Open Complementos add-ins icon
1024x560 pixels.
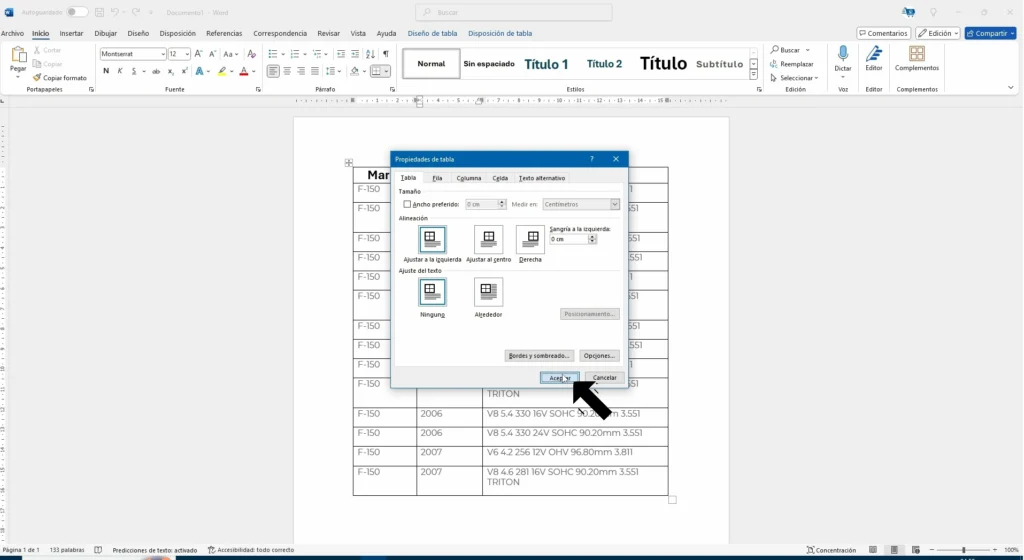[x=917, y=54]
